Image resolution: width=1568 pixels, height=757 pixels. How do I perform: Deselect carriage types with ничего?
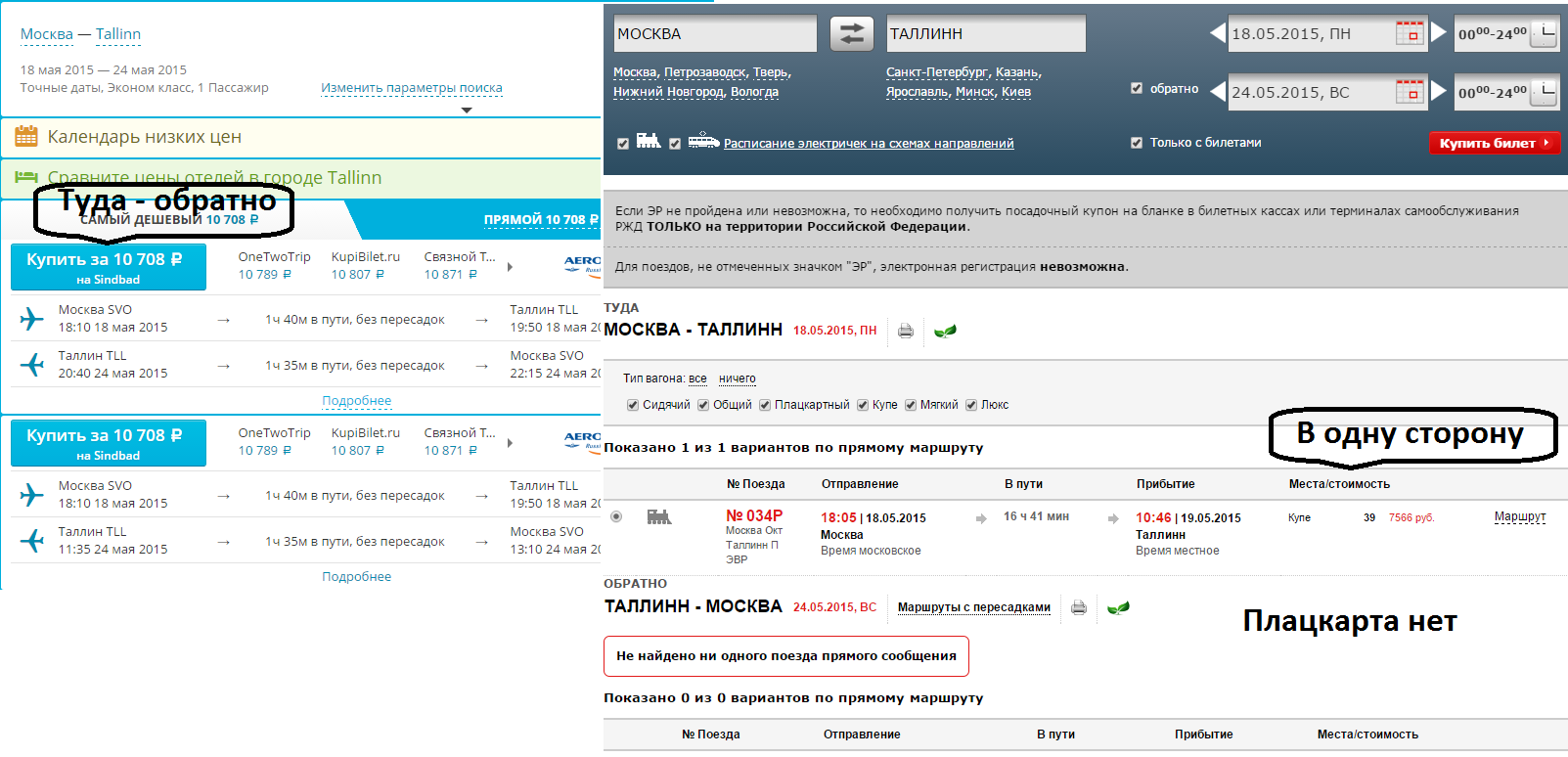pyautogui.click(x=738, y=378)
